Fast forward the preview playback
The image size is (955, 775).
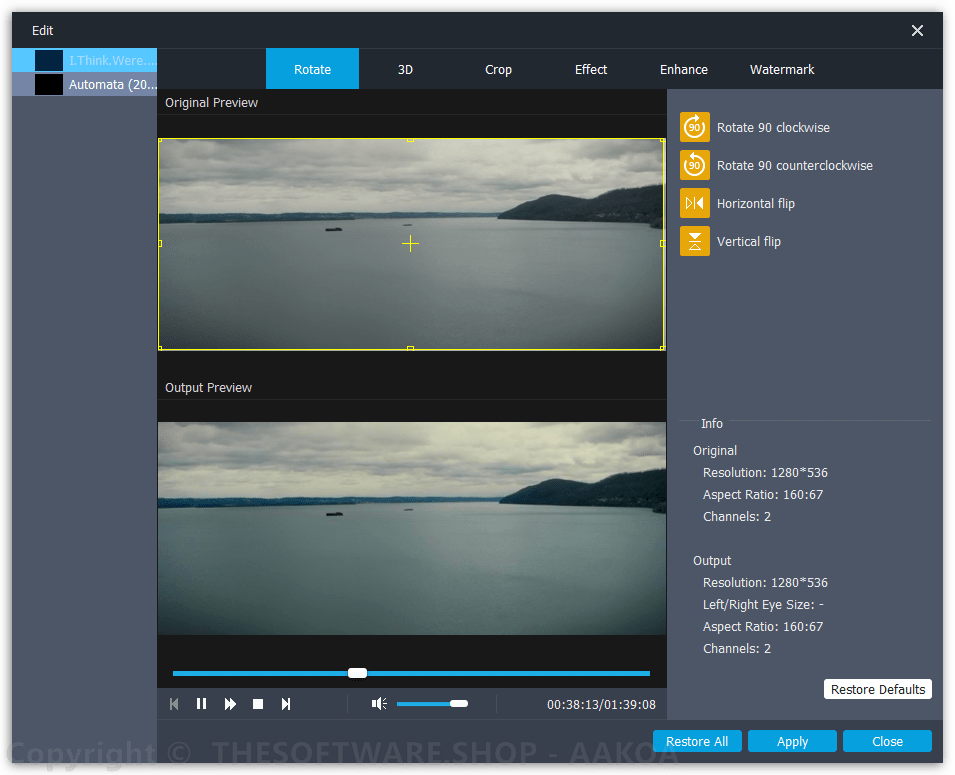tap(229, 703)
